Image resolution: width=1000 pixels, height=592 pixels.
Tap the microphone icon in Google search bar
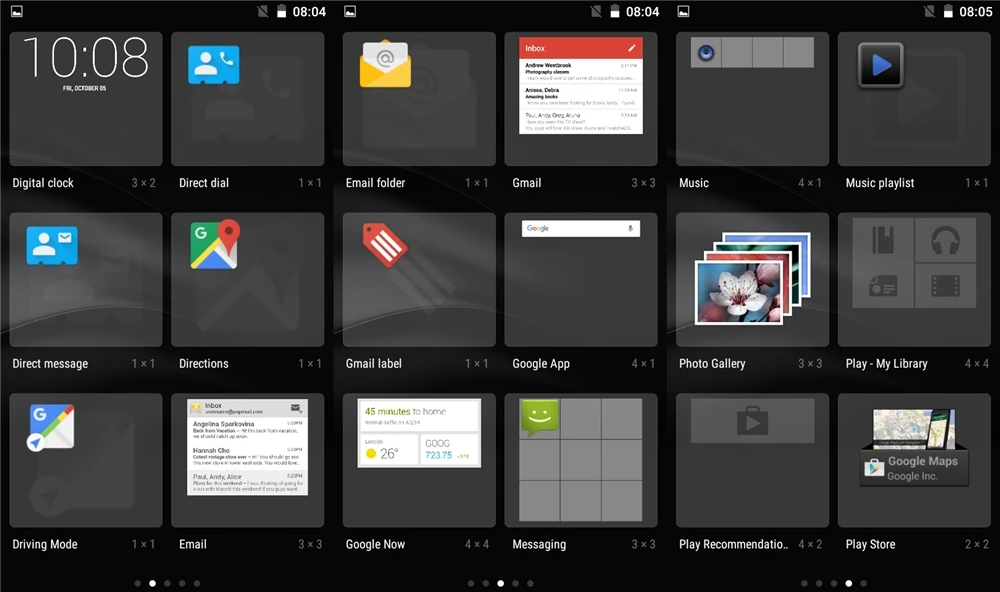(x=630, y=228)
